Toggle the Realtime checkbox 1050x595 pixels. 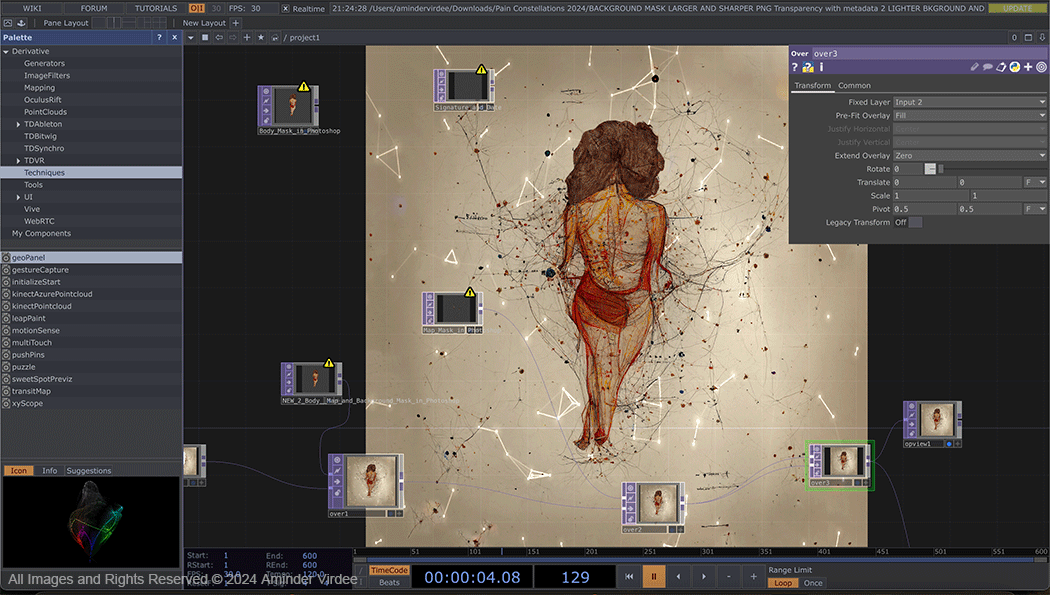[x=285, y=9]
